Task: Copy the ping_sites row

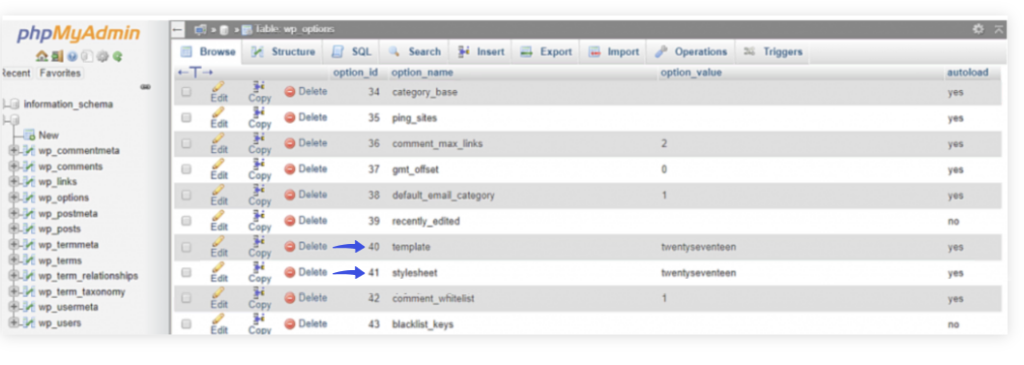Action: (x=259, y=118)
